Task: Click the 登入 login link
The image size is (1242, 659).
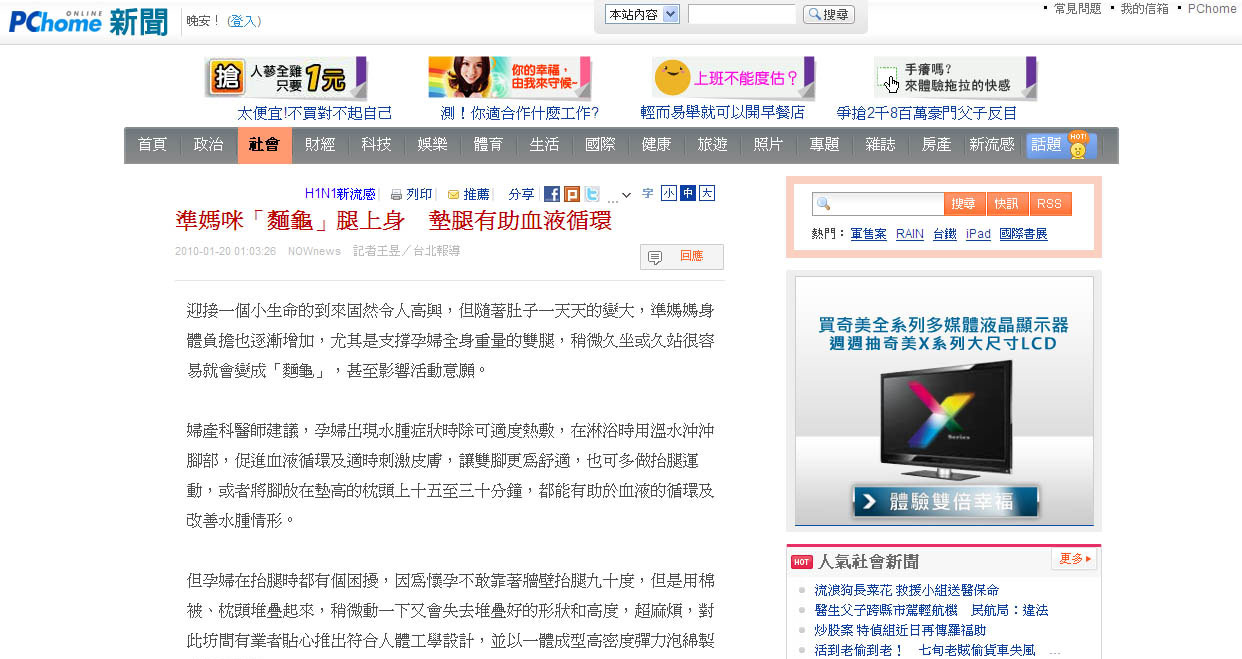Action: pyautogui.click(x=244, y=21)
